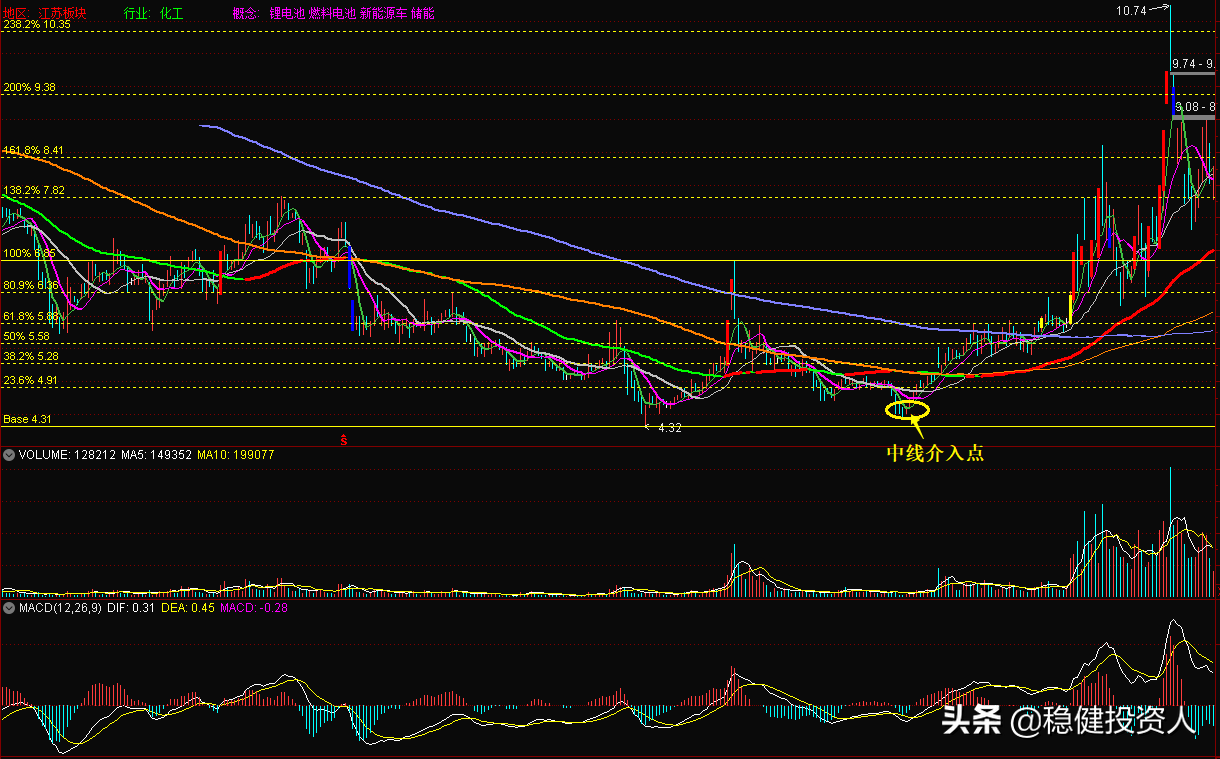Expand the VOLUME indicator dropdown arrow
Image resolution: width=1220 pixels, height=759 pixels.
[x=10, y=454]
